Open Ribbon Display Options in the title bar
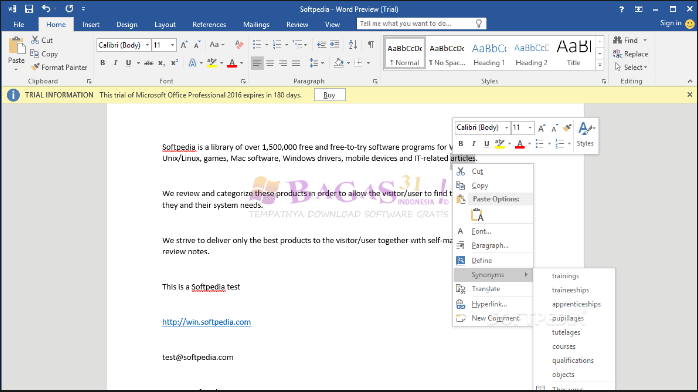This screenshot has height=392, width=698. (x=638, y=9)
